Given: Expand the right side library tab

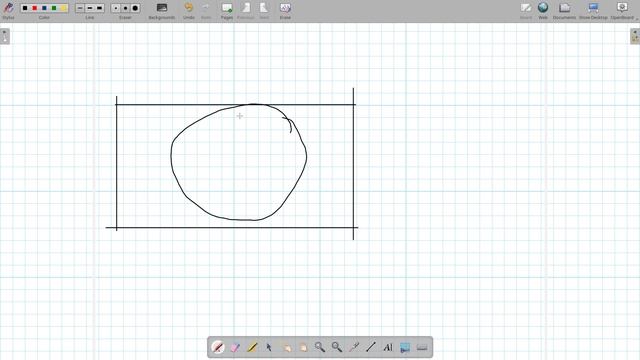Looking at the screenshot, I should pyautogui.click(x=635, y=36).
